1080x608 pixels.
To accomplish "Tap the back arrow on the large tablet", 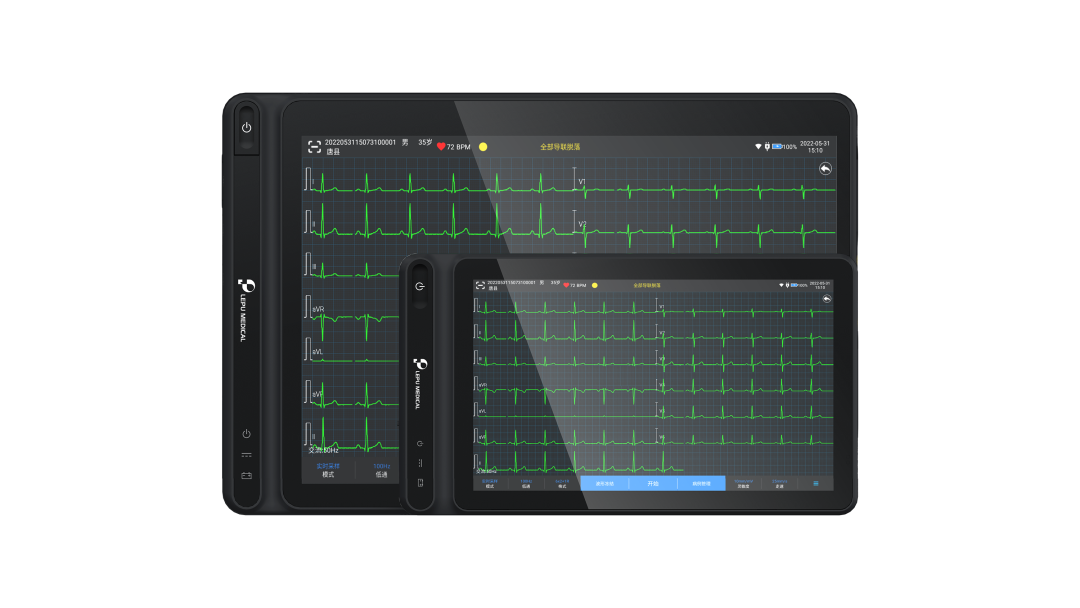I will pos(825,169).
